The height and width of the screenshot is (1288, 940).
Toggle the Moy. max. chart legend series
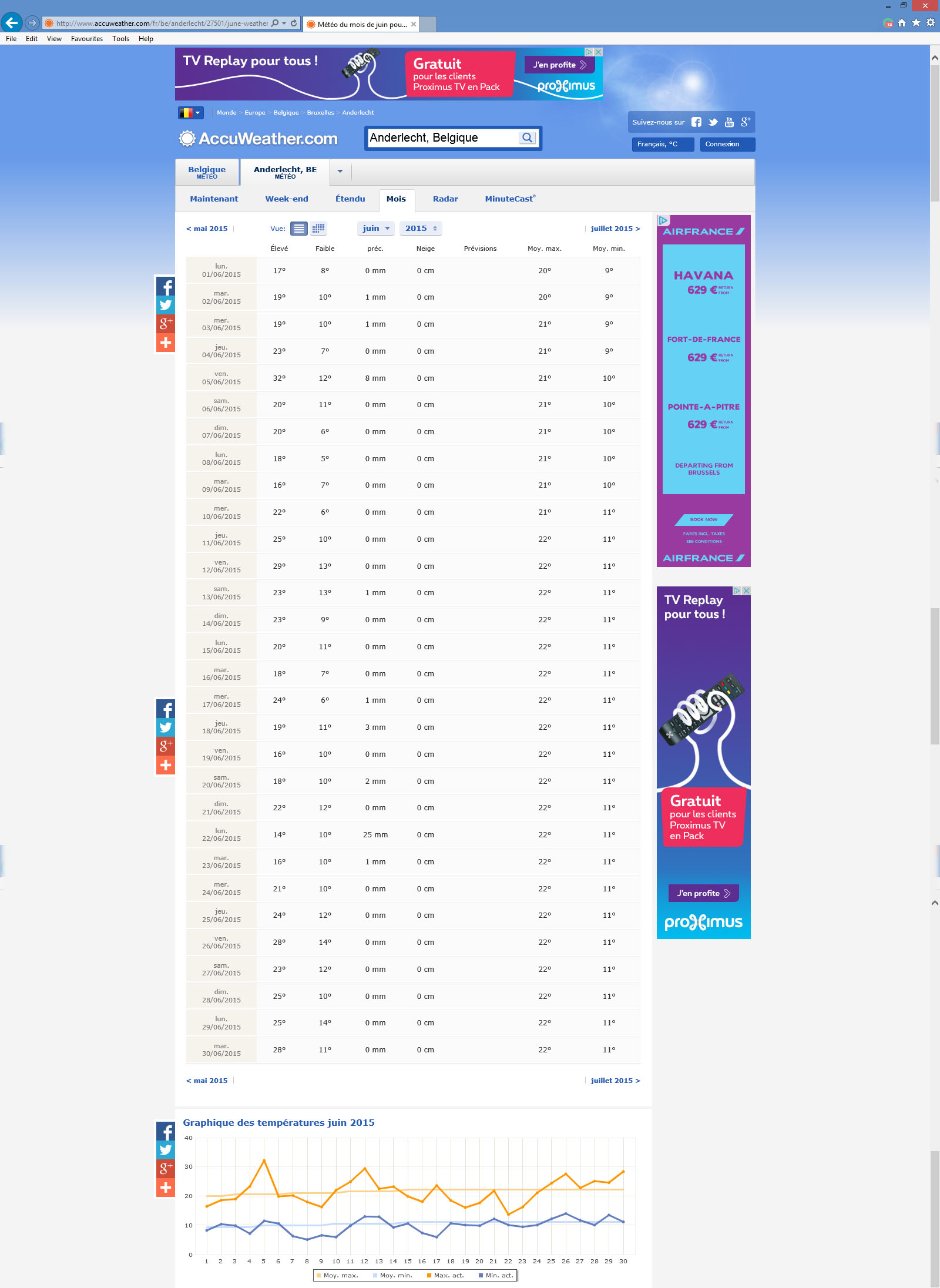337,1275
